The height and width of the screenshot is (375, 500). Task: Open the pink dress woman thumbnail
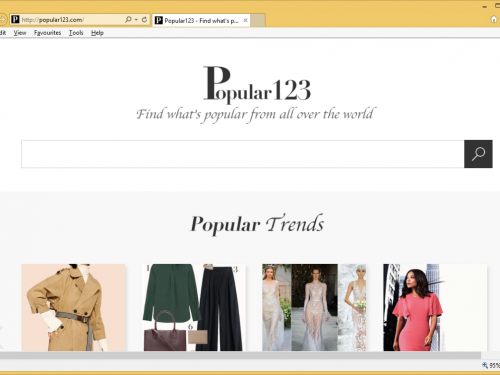point(435,307)
